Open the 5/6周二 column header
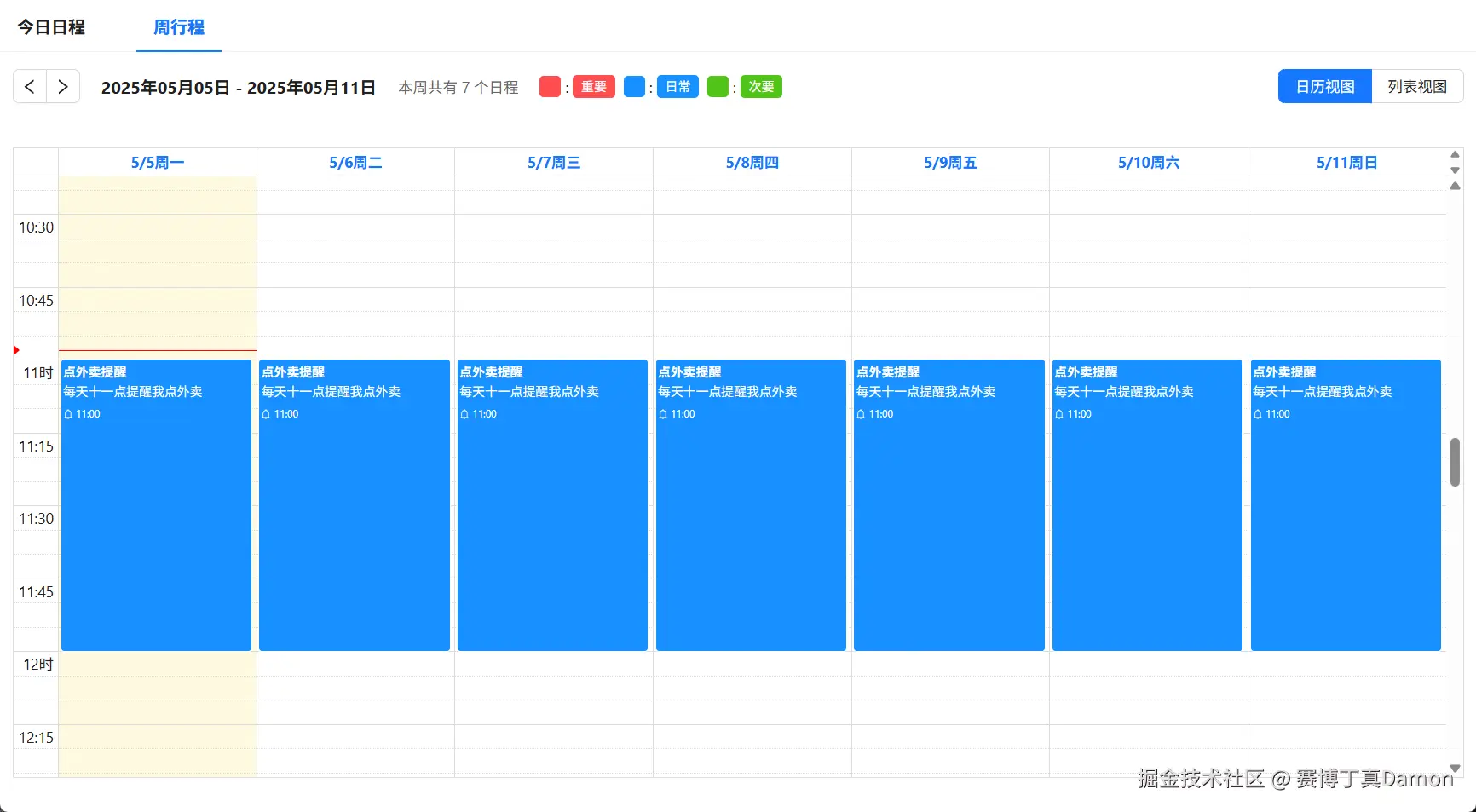The image size is (1476, 812). click(356, 162)
